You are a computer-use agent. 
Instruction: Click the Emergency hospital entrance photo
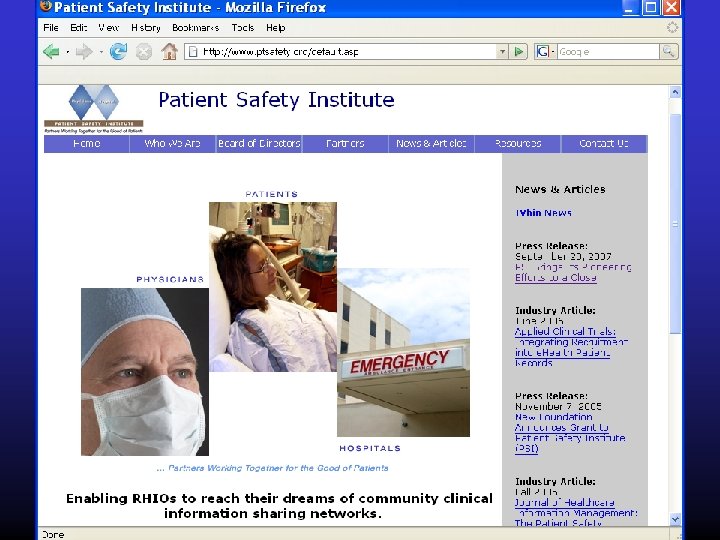[403, 353]
